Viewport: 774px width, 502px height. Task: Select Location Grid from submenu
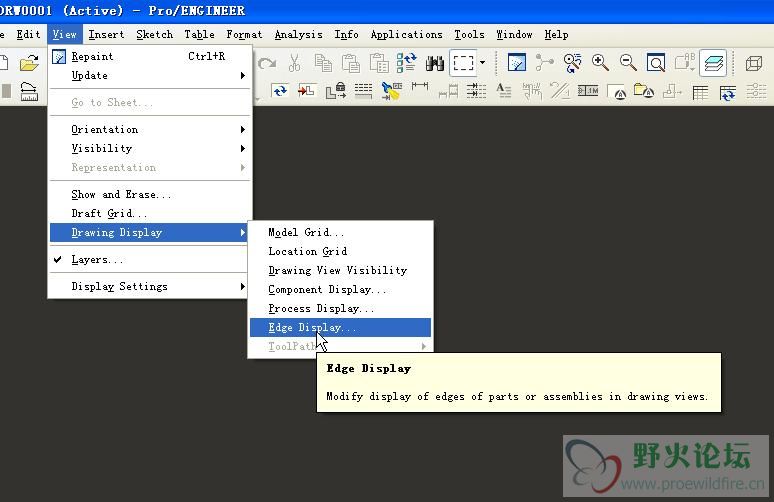[341, 251]
